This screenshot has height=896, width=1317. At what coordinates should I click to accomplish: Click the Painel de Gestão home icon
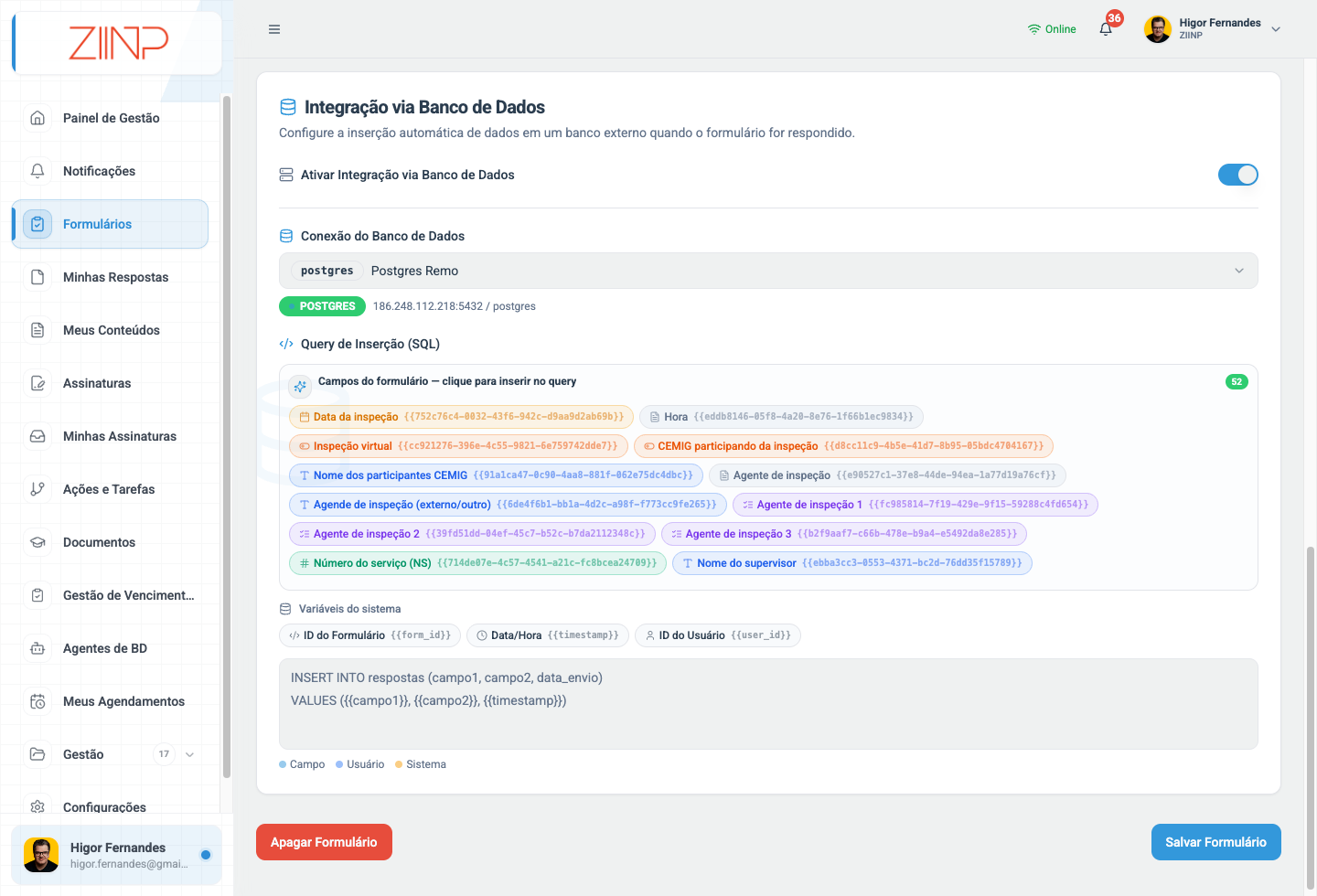coord(37,118)
